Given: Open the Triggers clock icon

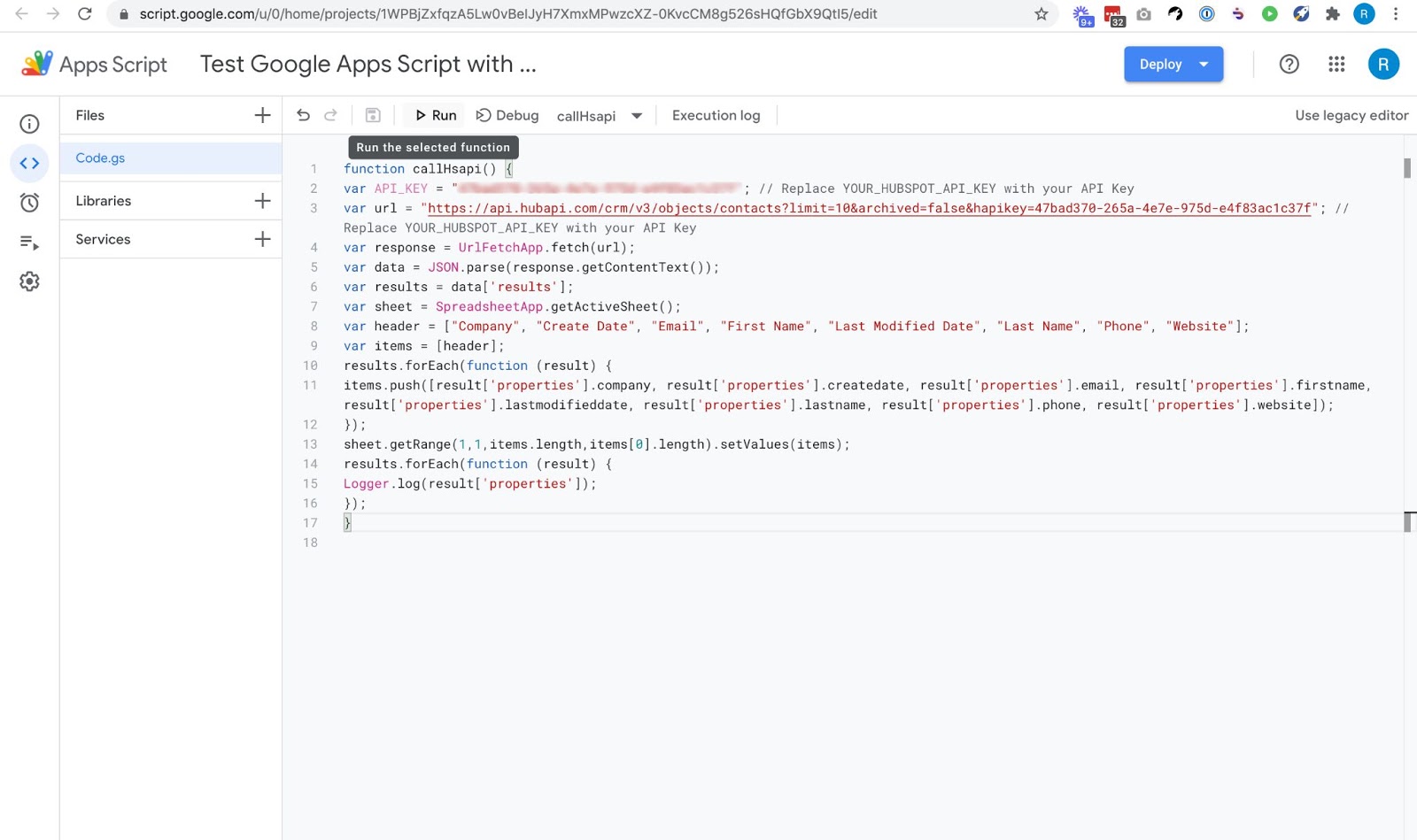Looking at the screenshot, I should pos(29,203).
